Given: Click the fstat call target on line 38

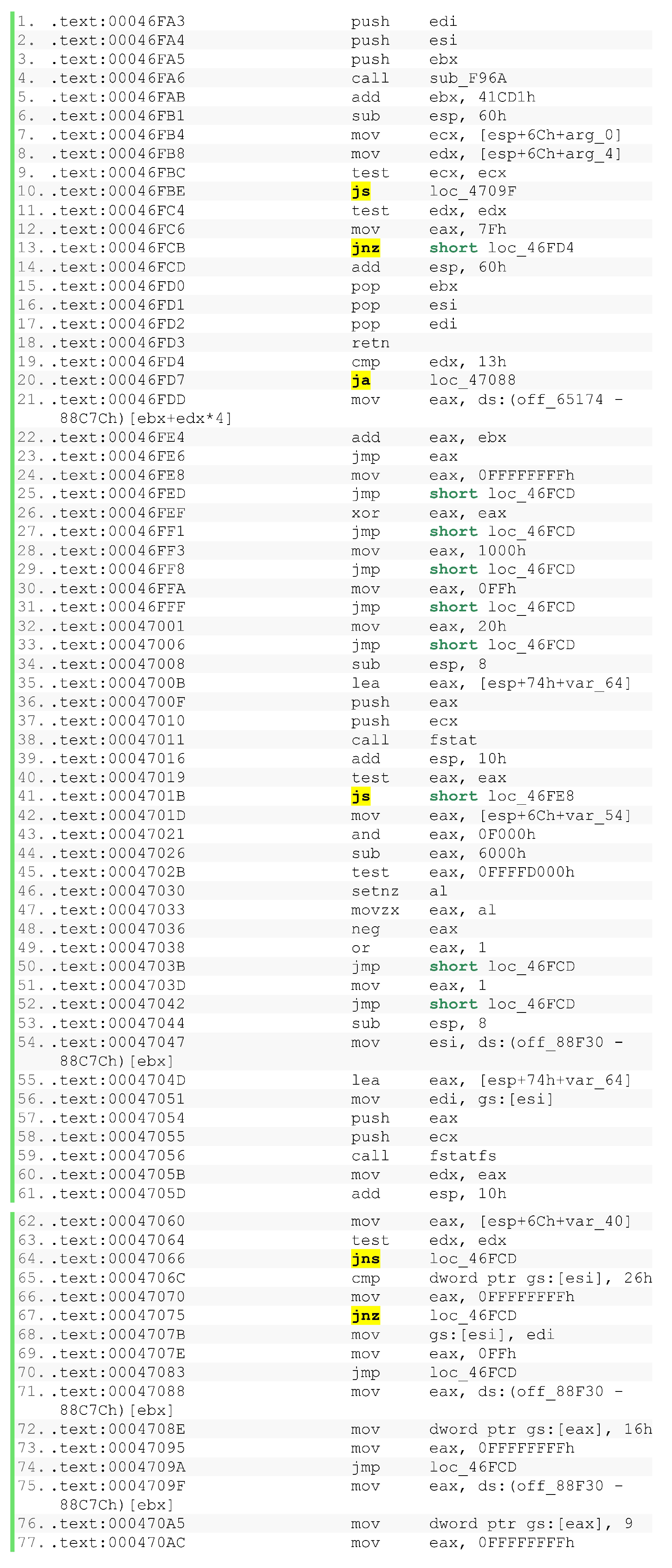Looking at the screenshot, I should (x=453, y=739).
